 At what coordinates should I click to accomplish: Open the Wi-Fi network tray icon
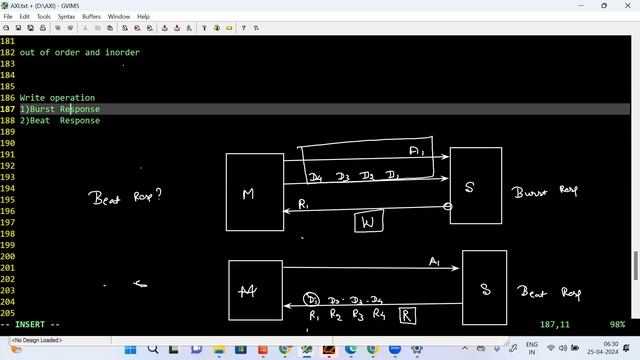pos(551,348)
